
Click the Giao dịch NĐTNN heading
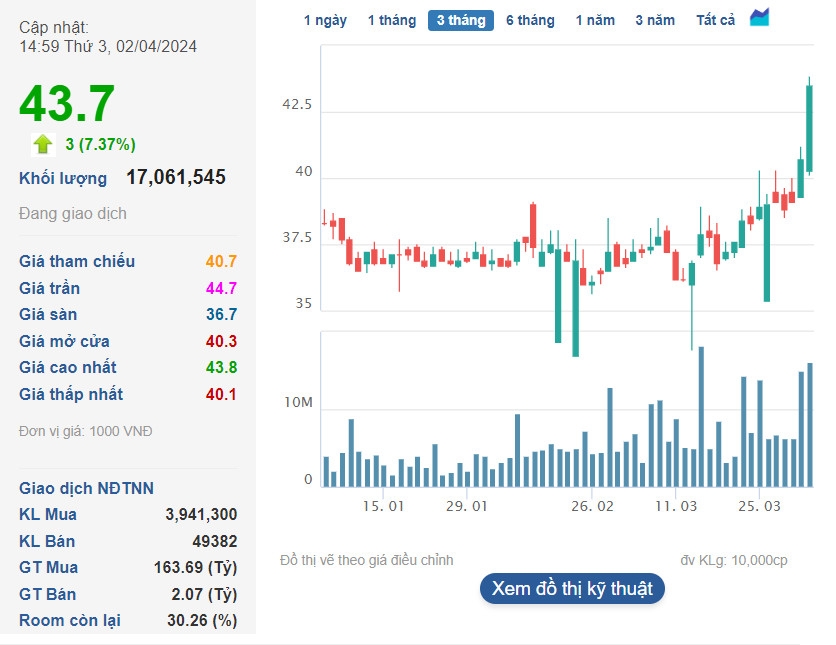point(87,488)
